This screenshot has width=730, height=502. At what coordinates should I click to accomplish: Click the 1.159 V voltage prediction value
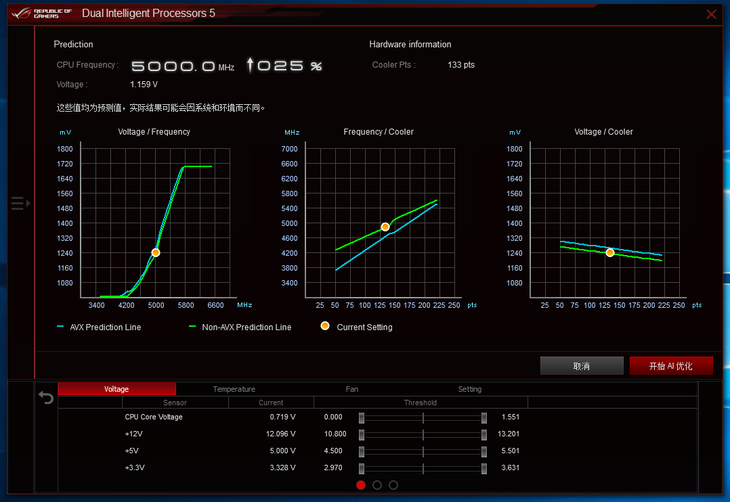click(x=144, y=84)
